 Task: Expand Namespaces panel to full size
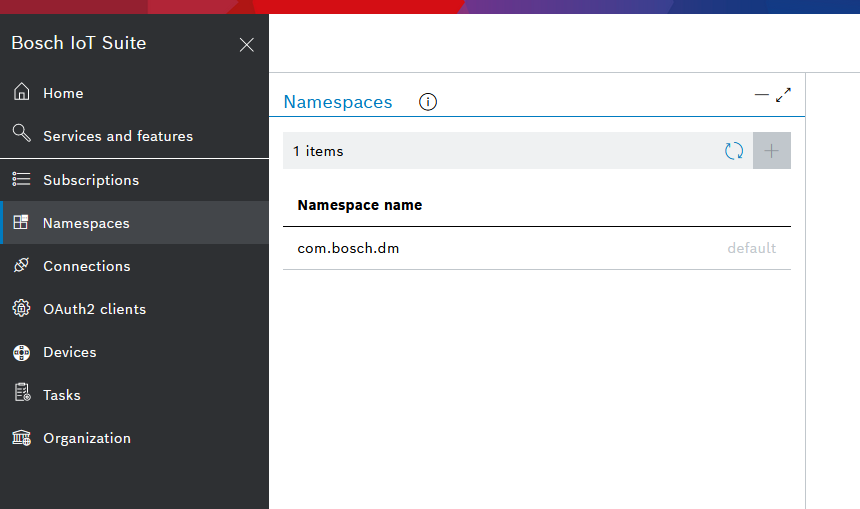783,95
